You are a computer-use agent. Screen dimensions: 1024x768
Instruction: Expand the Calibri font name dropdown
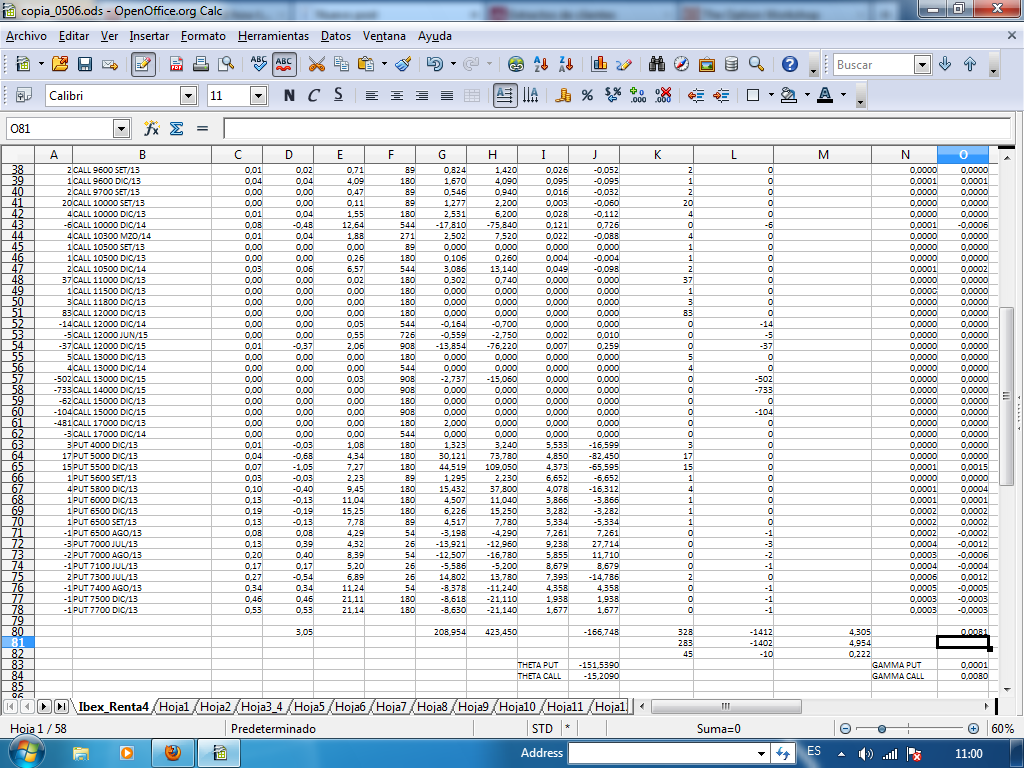[189, 96]
